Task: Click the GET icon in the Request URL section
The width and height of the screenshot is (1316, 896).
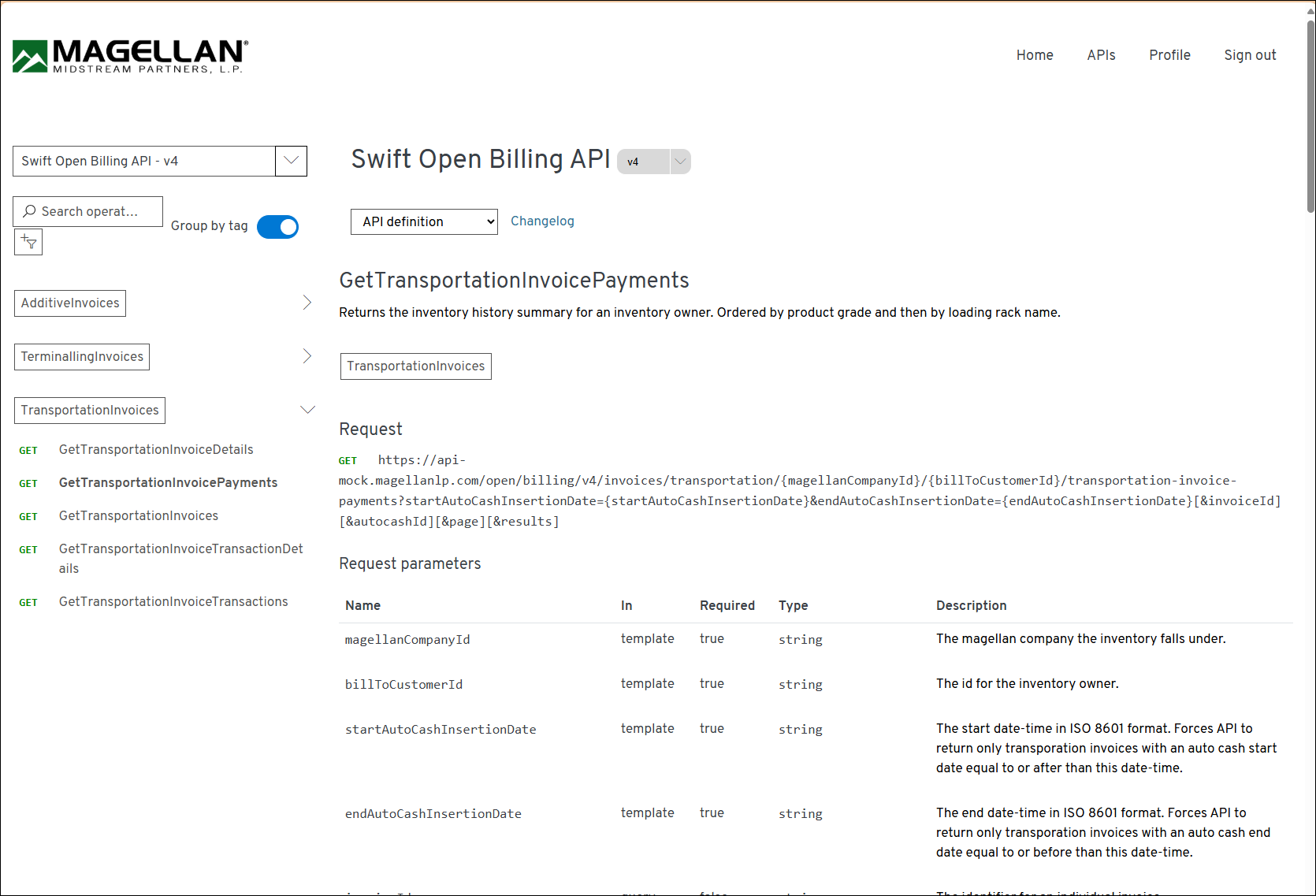Action: tap(348, 460)
